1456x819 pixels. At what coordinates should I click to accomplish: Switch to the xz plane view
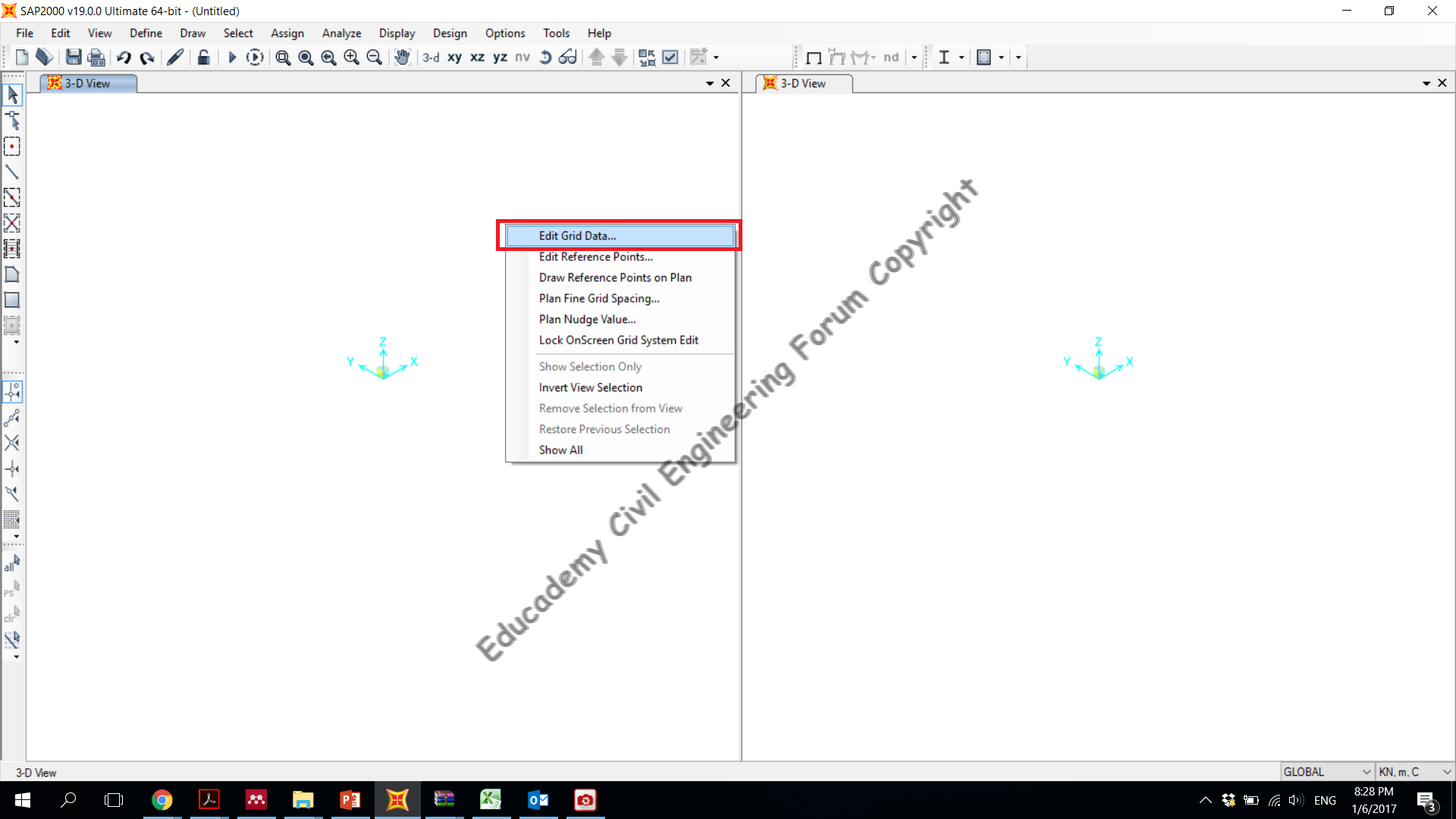click(x=477, y=57)
